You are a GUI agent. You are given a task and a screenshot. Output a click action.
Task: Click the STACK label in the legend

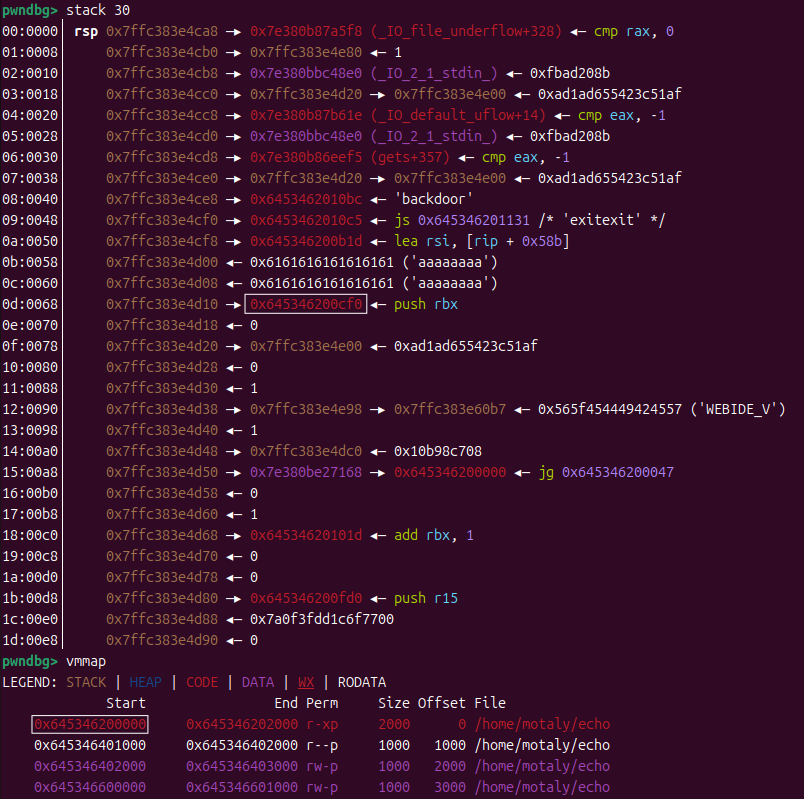[x=86, y=682]
